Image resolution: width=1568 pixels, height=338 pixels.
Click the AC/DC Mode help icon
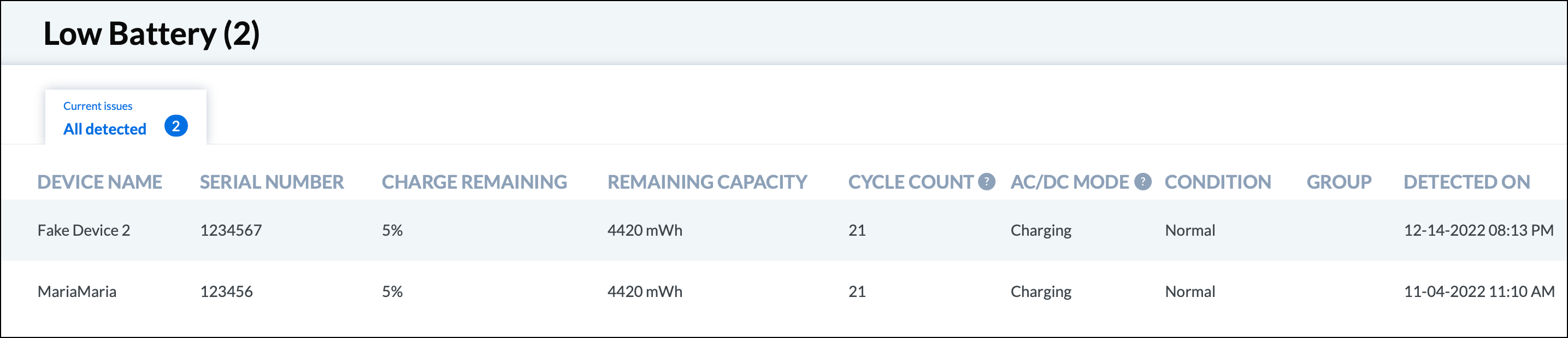coord(1142,182)
